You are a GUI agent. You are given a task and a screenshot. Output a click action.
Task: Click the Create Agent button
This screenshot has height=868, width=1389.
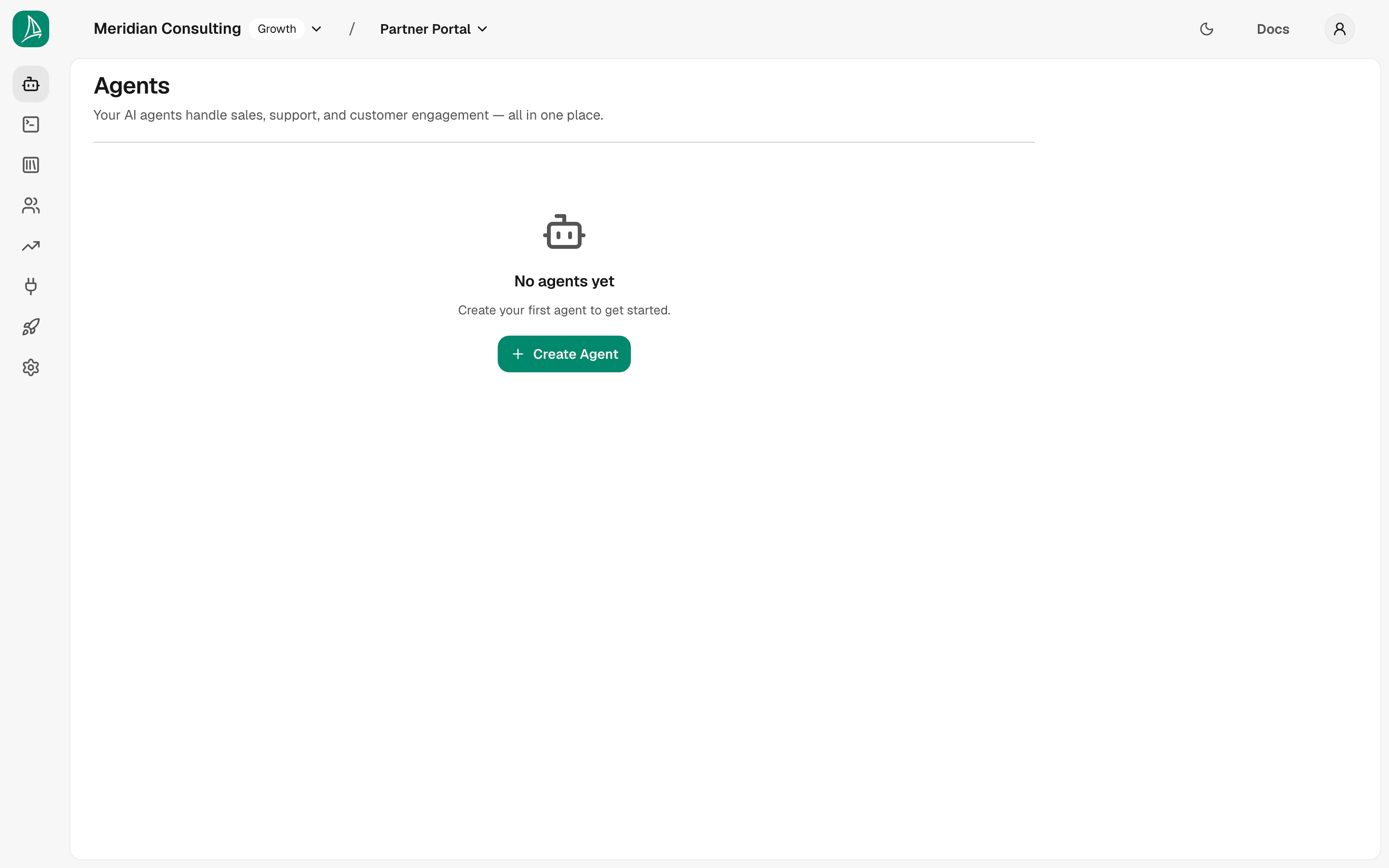[564, 354]
